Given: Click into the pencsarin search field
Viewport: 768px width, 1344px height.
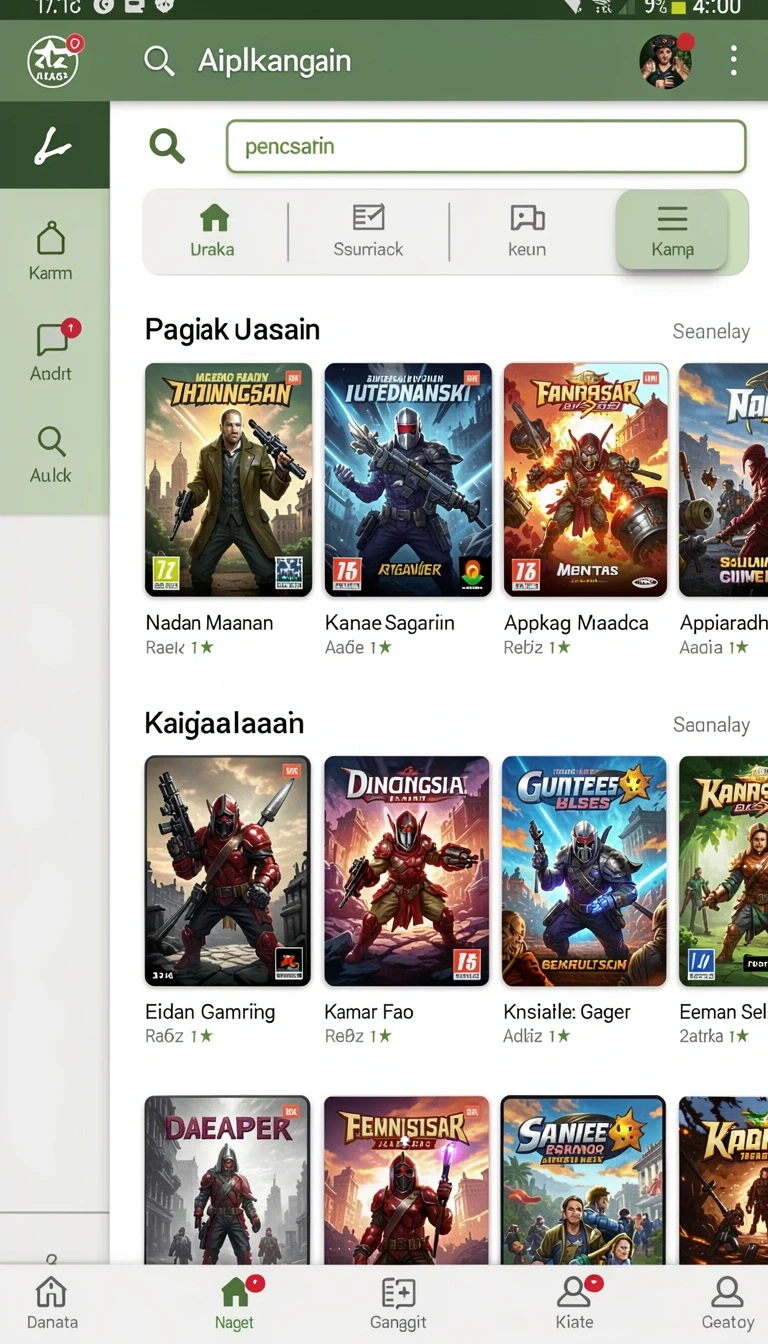Looking at the screenshot, I should pyautogui.click(x=486, y=146).
